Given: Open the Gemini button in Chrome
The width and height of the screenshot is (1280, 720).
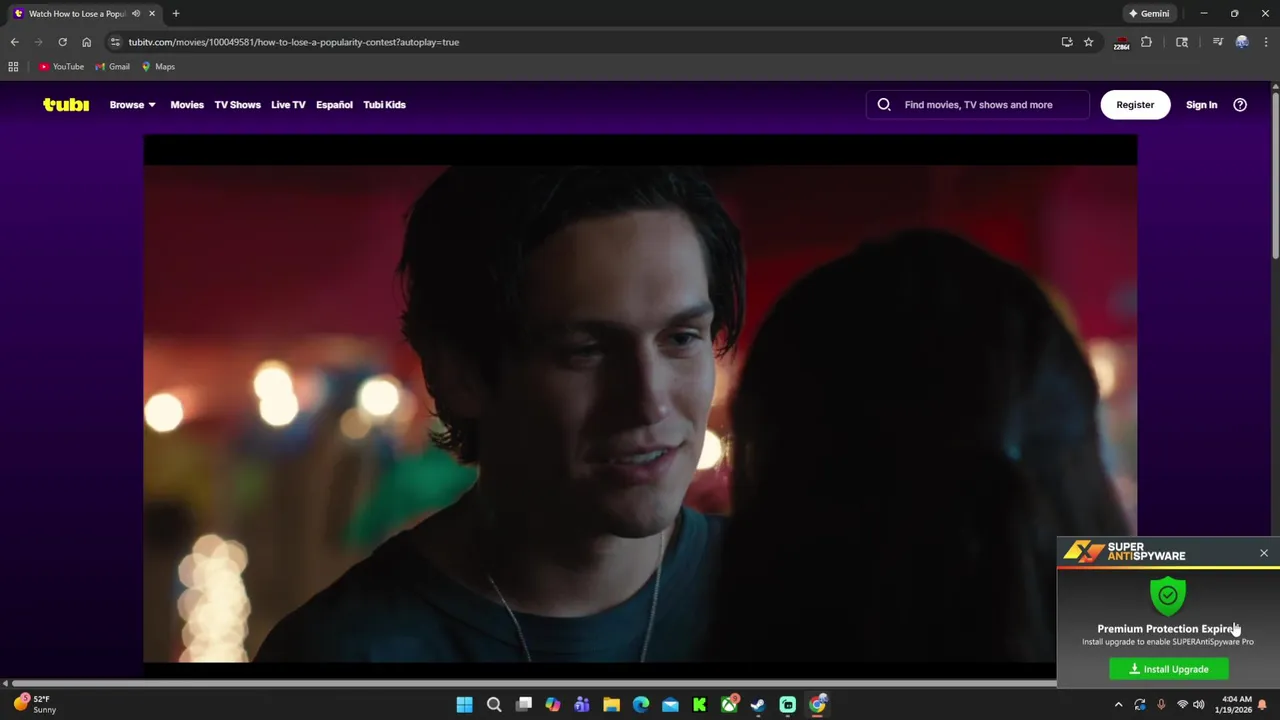Looking at the screenshot, I should [1148, 14].
